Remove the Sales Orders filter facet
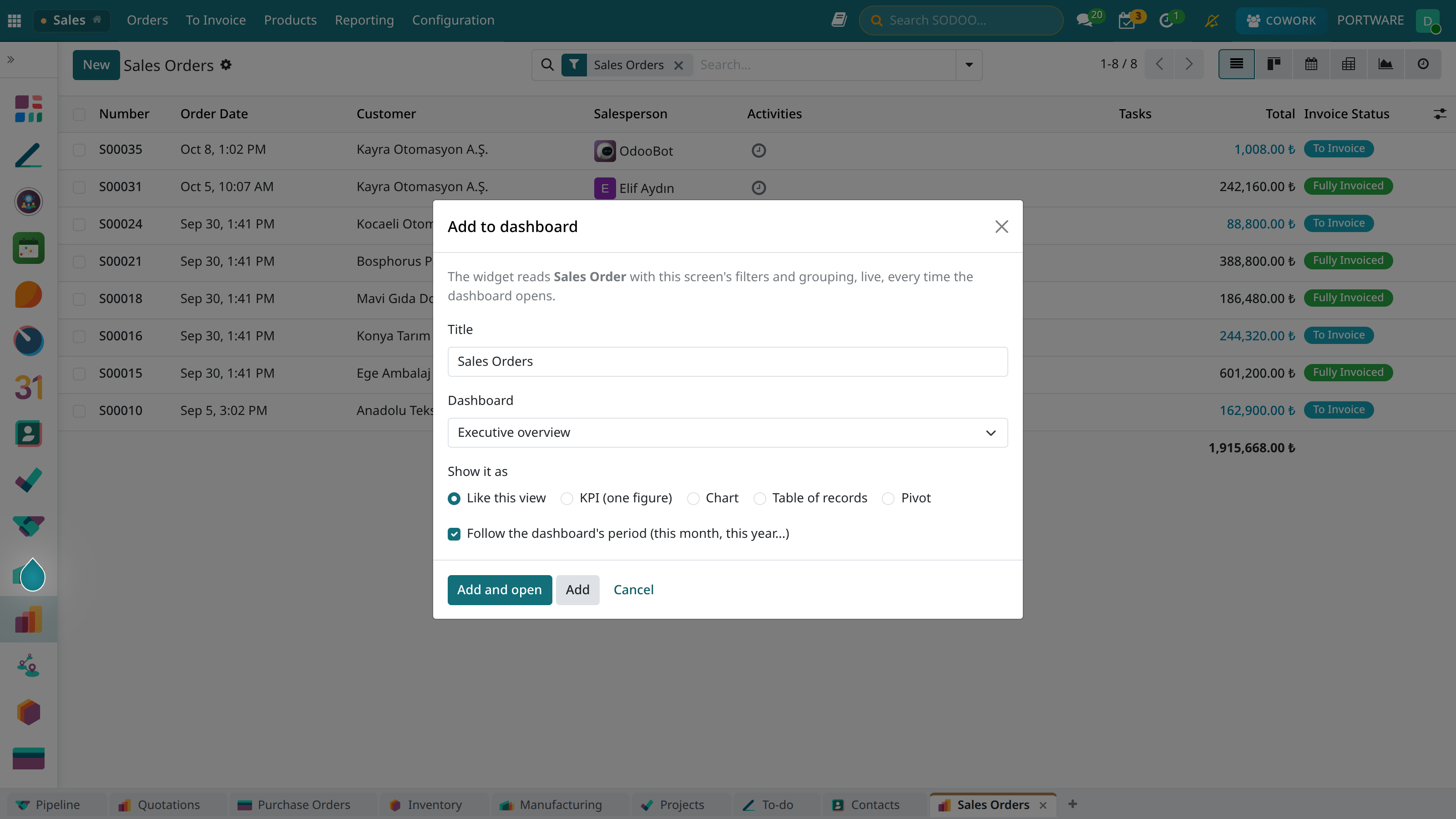 click(678, 66)
